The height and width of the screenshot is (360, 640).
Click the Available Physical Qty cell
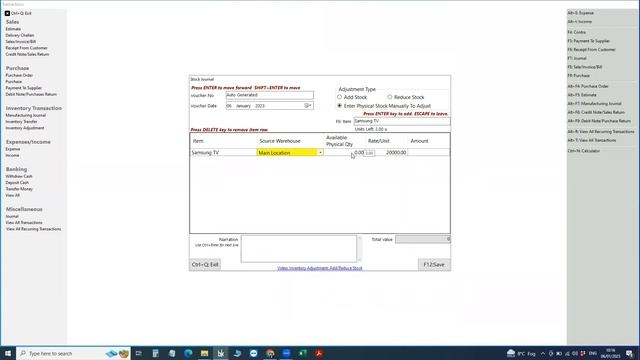tap(344, 153)
